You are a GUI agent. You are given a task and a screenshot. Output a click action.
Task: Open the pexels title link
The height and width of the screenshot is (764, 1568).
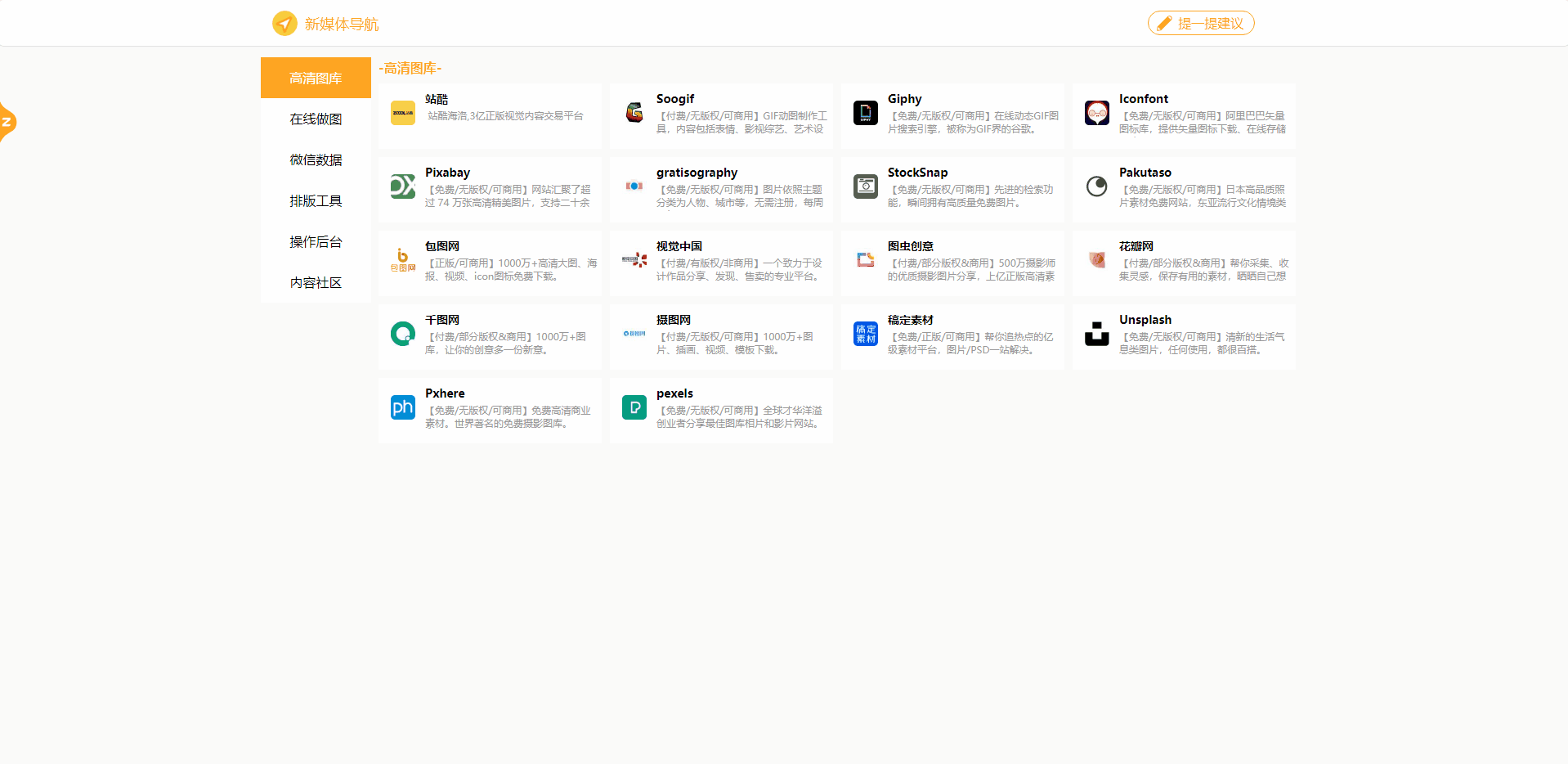pos(674,393)
